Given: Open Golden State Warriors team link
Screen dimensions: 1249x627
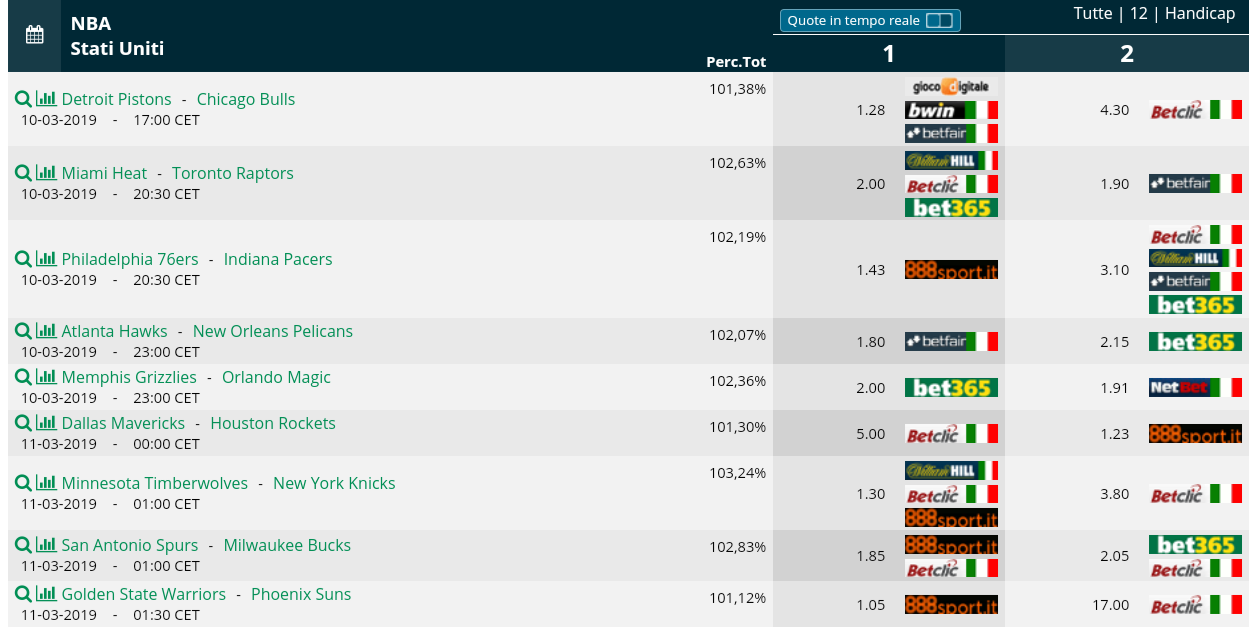Looking at the screenshot, I should [x=144, y=594].
